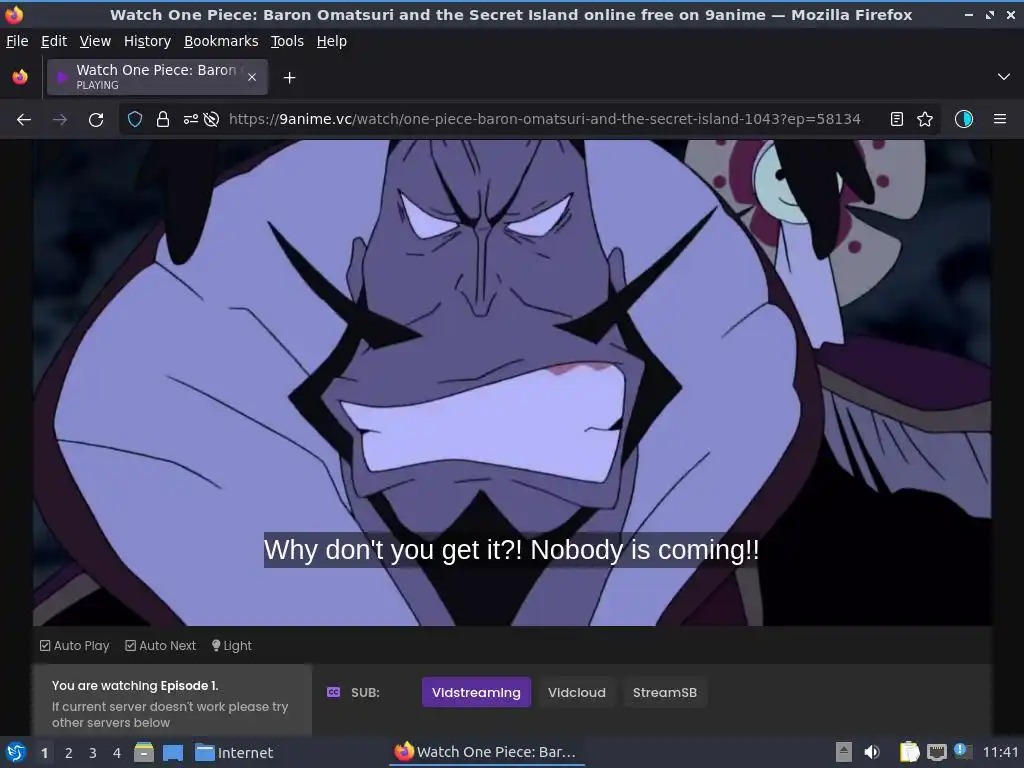Image resolution: width=1024 pixels, height=768 pixels.
Task: Click the CC subtitle icon beside SUB
Action: pos(333,692)
